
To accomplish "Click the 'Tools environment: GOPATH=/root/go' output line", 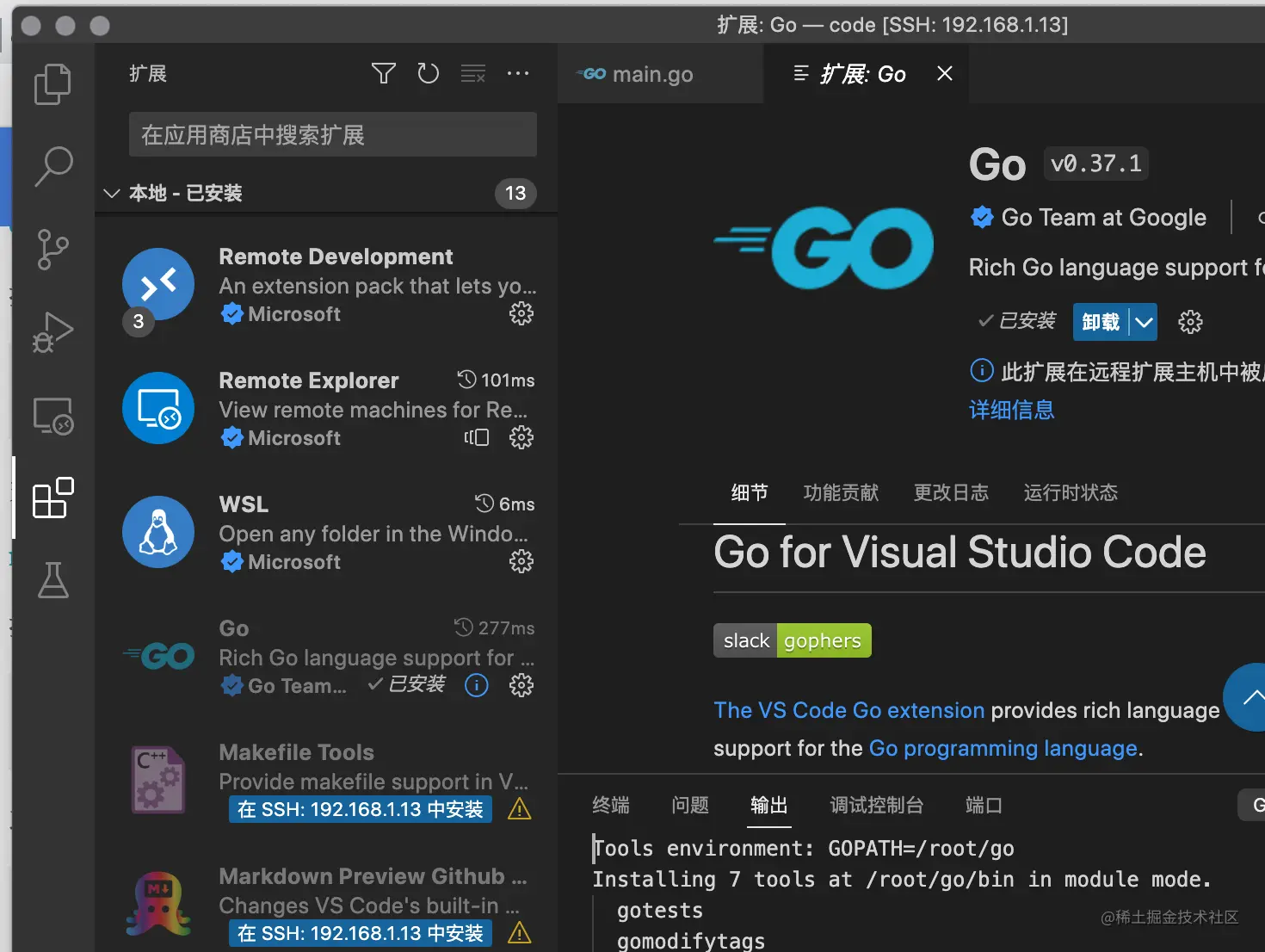I will pyautogui.click(x=804, y=848).
